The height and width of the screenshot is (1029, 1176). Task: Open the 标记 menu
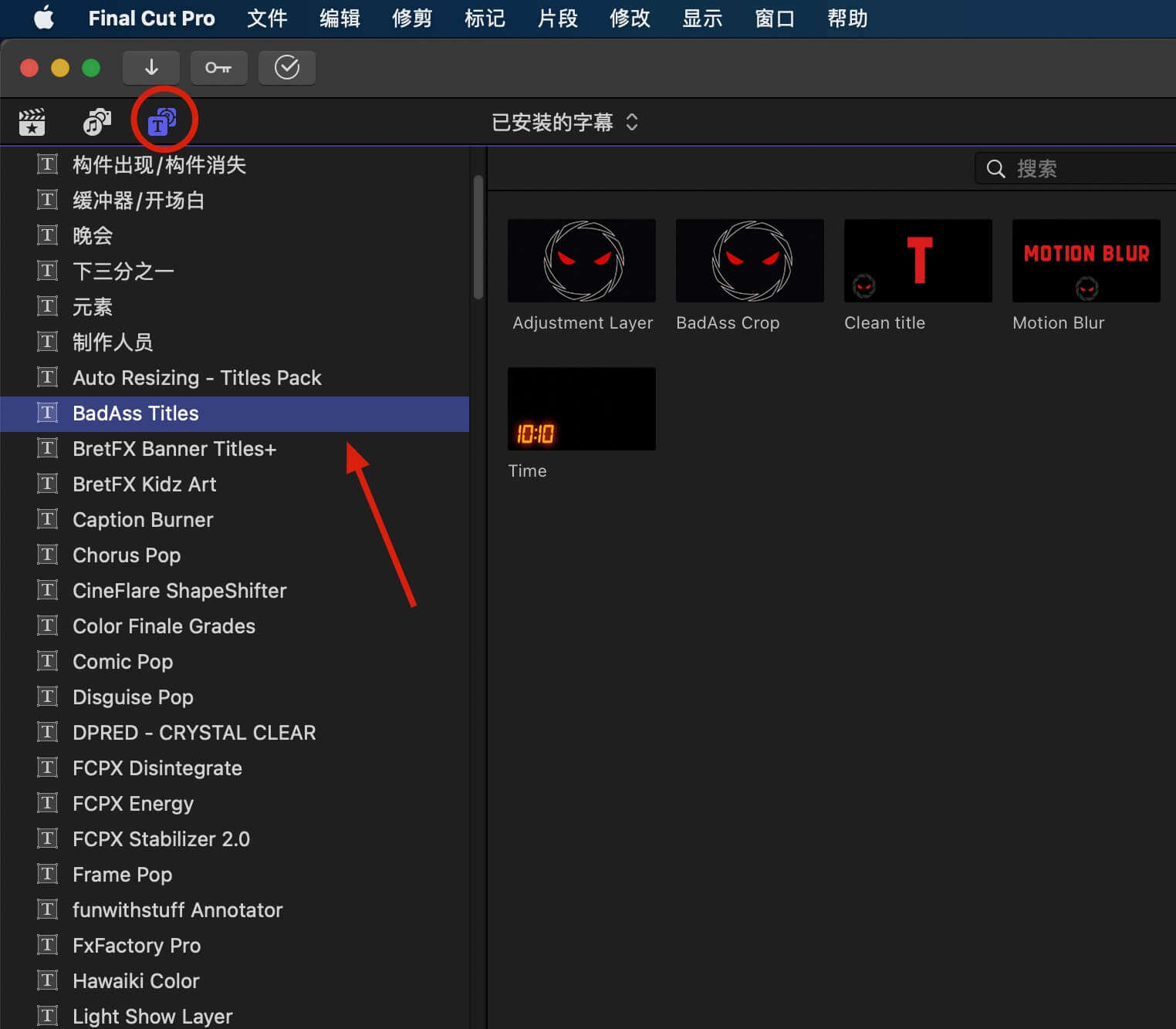485,18
